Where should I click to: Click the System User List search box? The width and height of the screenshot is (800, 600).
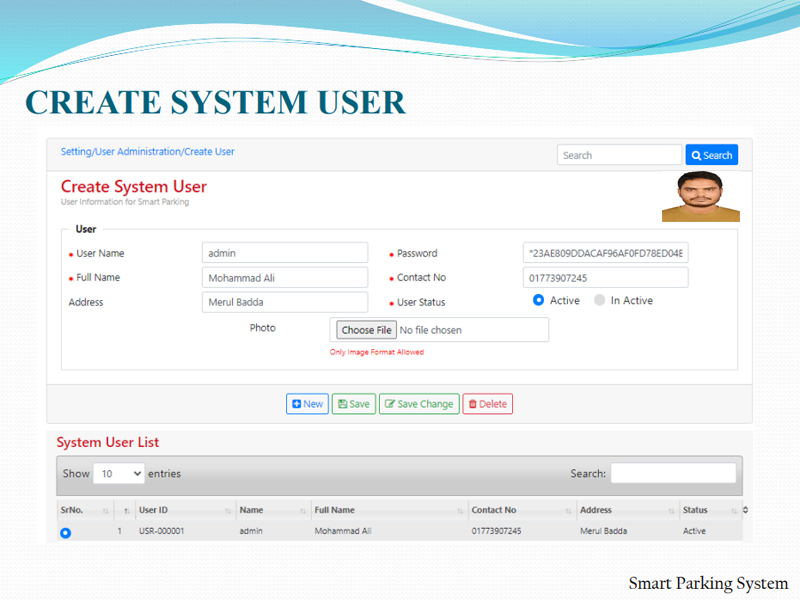(x=673, y=473)
